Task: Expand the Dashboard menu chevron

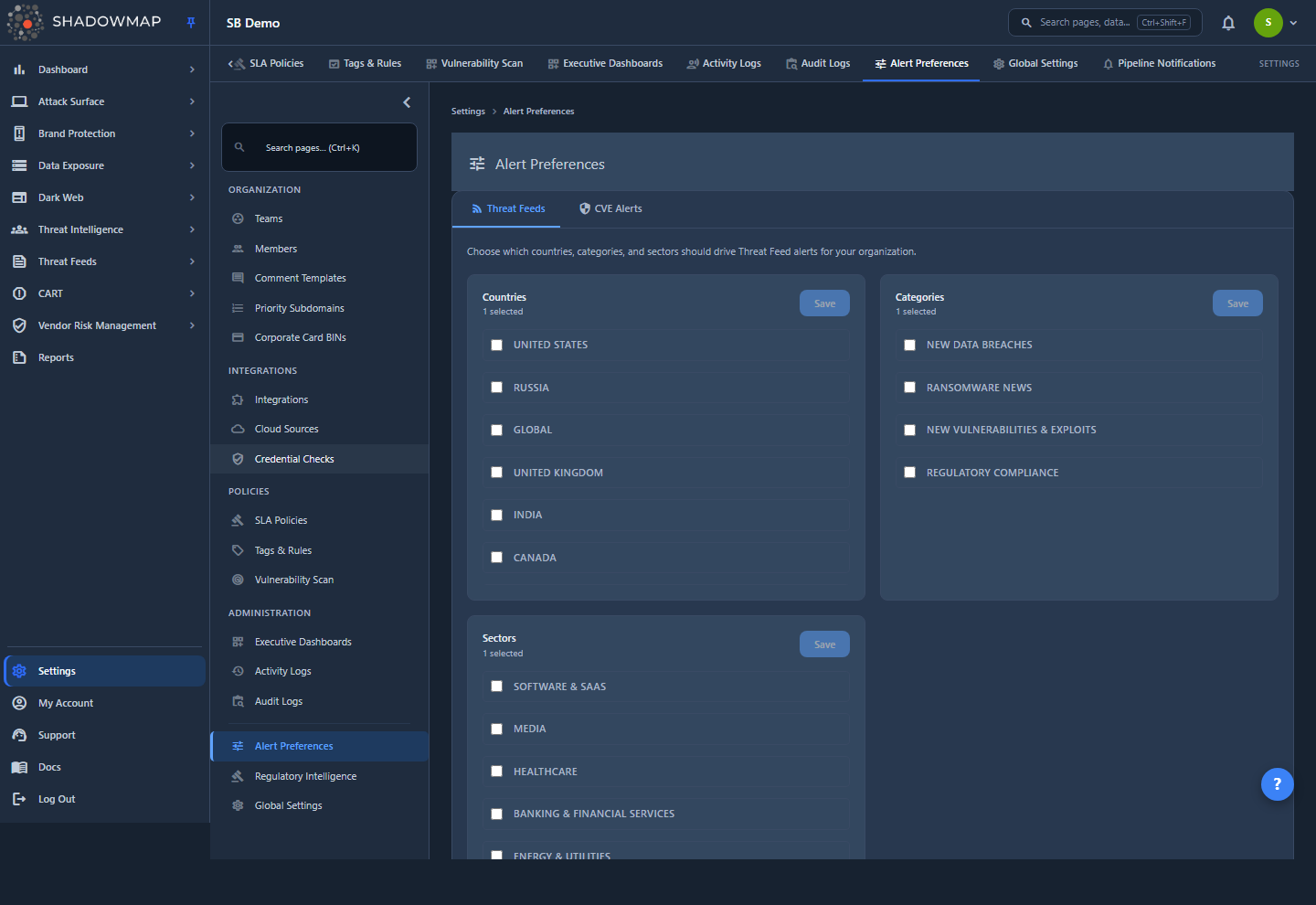Action: (x=192, y=69)
